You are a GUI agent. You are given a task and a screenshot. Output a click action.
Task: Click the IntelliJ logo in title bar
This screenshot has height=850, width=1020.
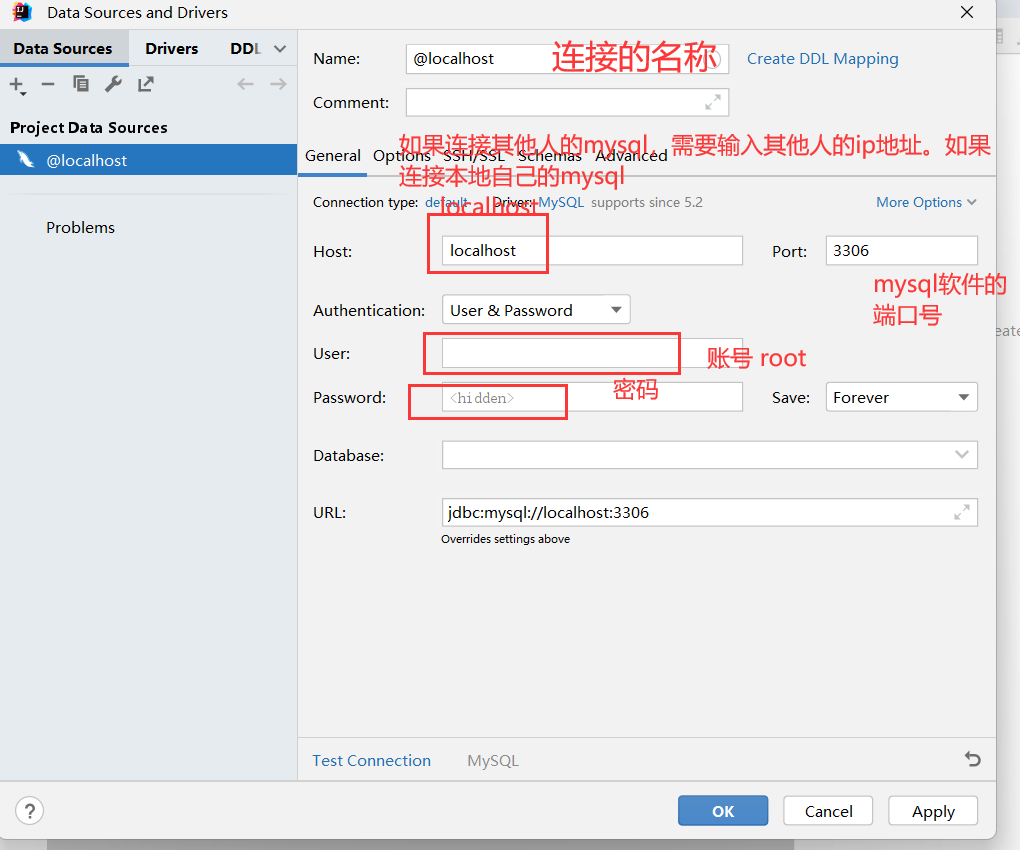(22, 12)
